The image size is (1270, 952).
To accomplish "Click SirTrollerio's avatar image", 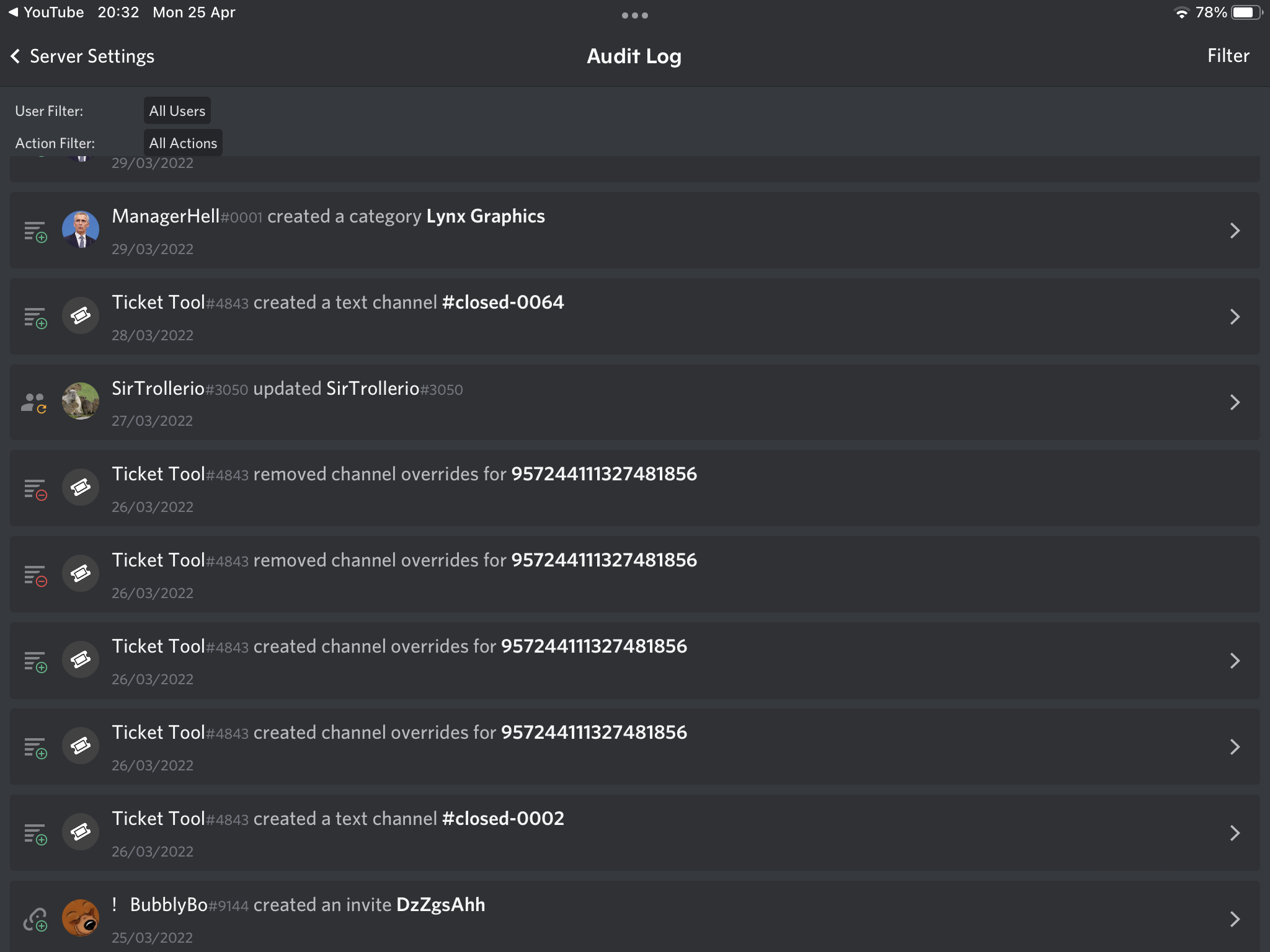I will coord(81,402).
